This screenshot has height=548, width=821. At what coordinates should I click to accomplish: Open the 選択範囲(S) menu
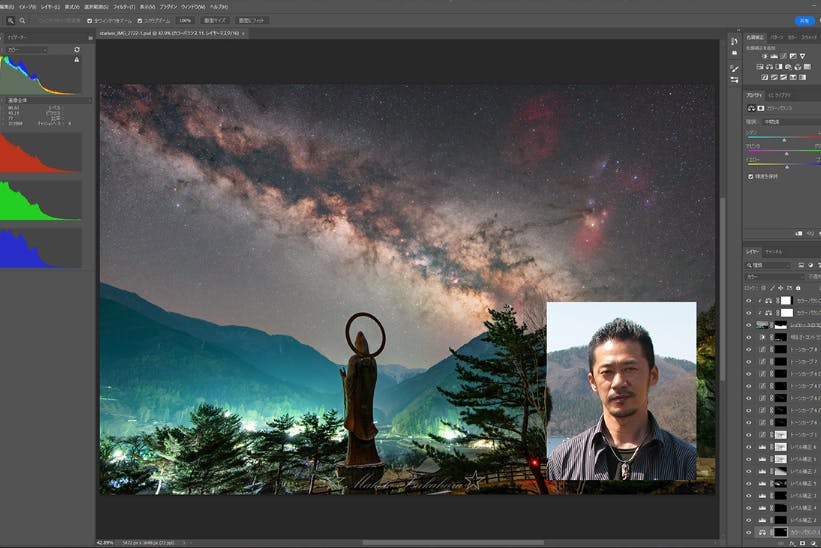(x=96, y=7)
